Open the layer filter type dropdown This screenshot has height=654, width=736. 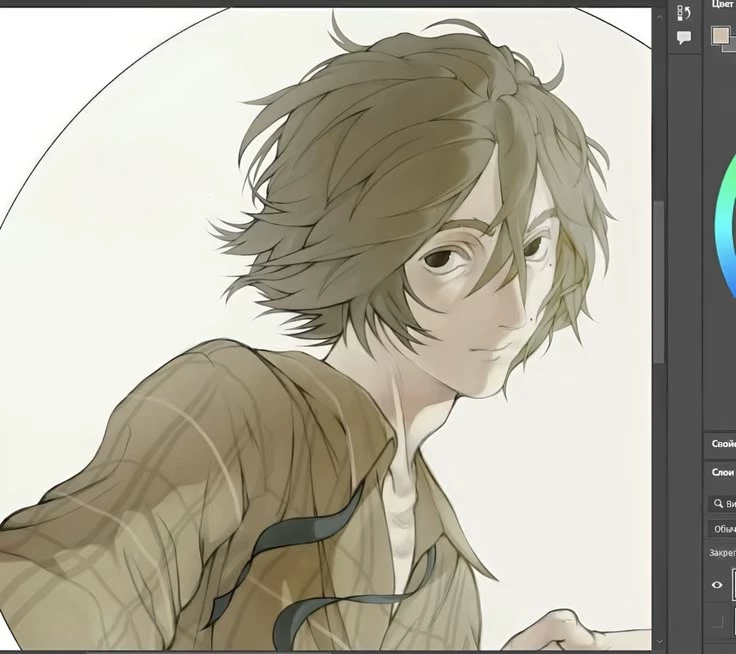pos(723,504)
